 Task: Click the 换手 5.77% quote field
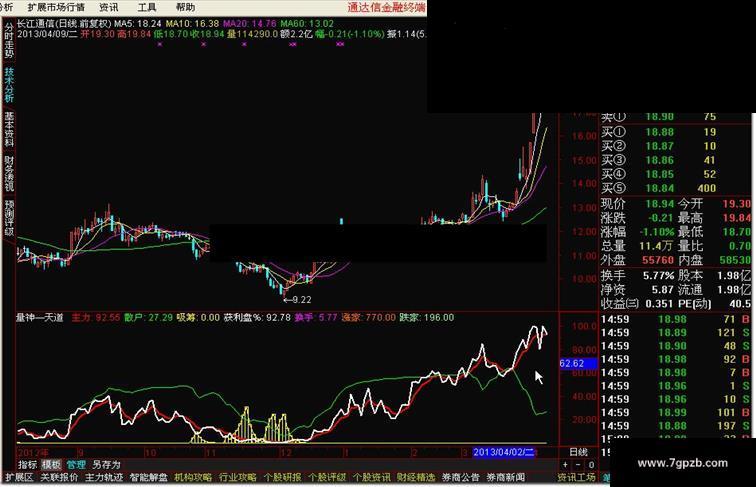point(637,276)
